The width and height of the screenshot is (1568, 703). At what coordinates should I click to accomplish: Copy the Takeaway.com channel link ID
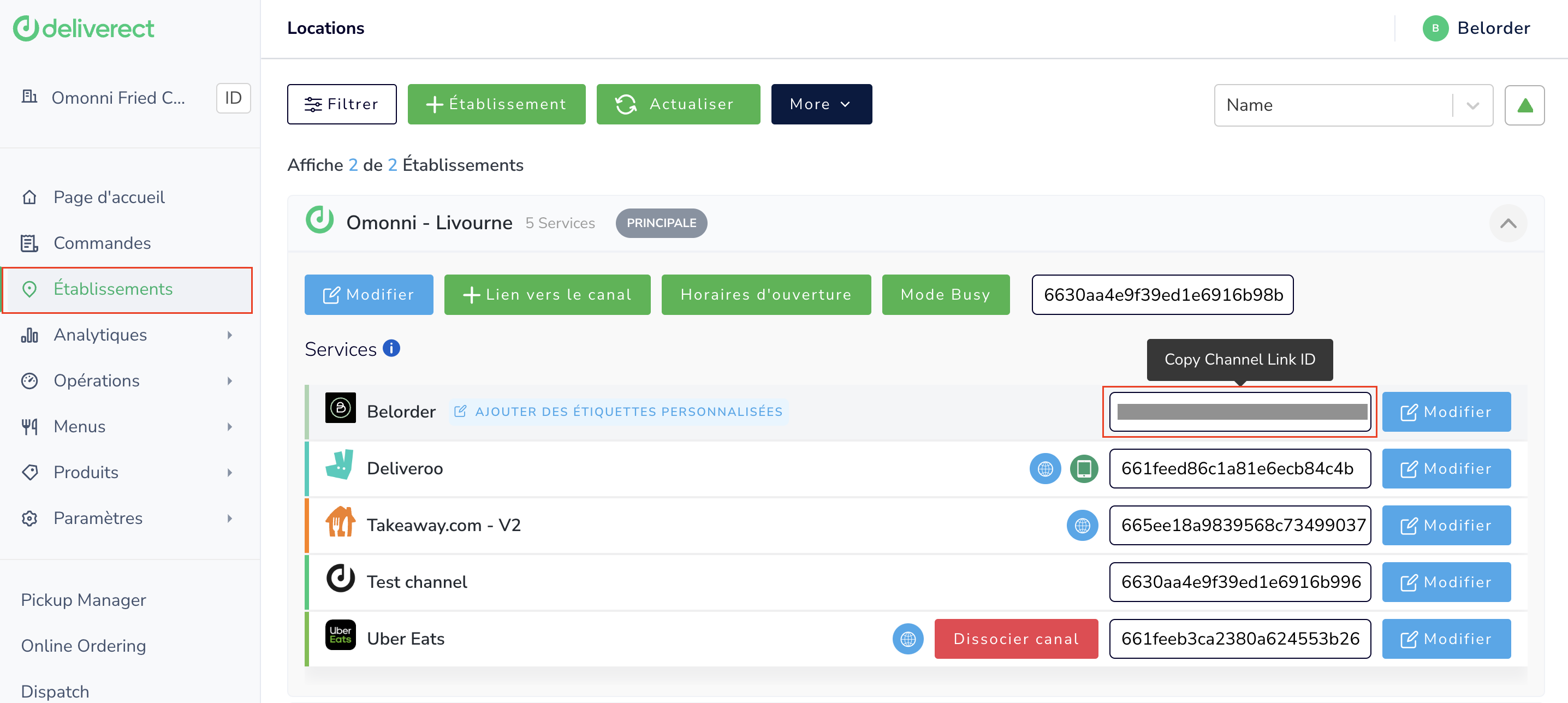pos(1239,525)
